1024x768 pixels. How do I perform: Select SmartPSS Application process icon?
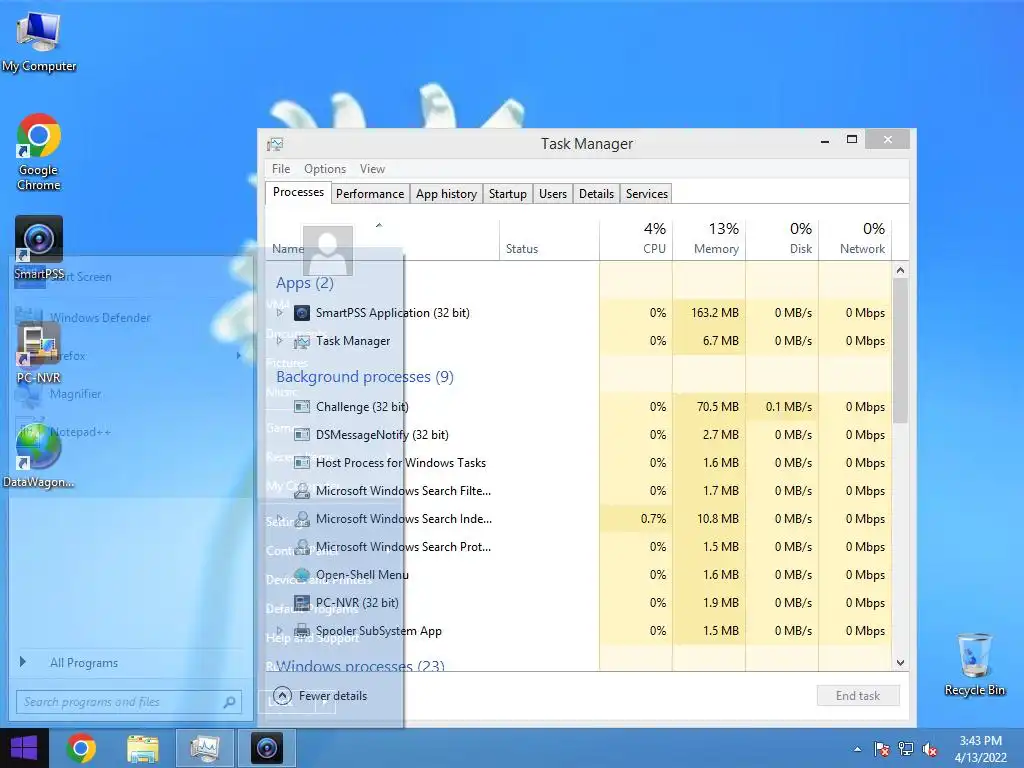click(302, 313)
